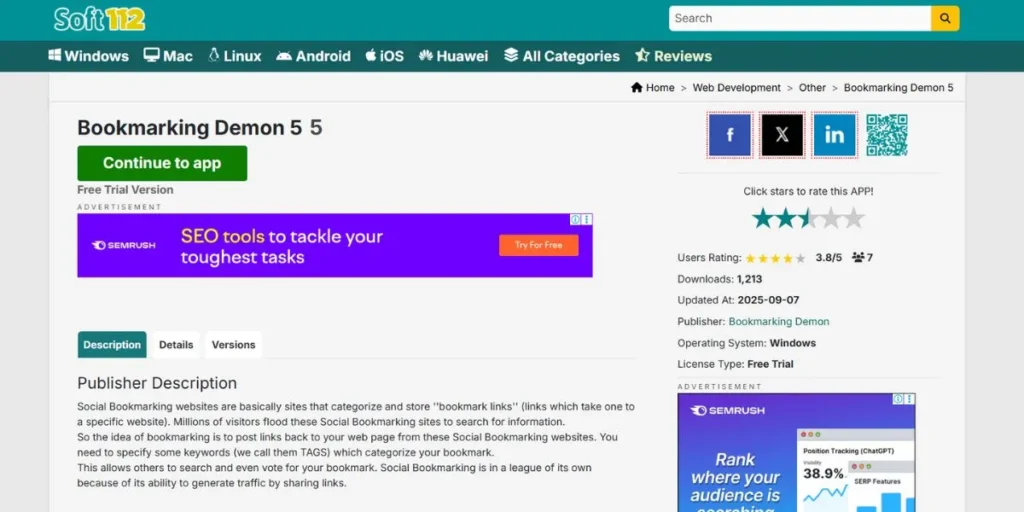Click the Updated At 2025-09-07 text

[x=738, y=300]
